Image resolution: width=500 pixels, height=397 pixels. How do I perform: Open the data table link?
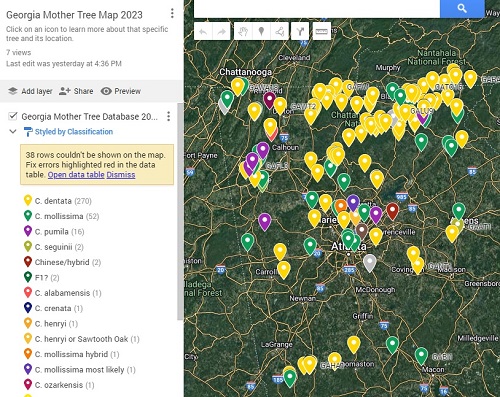point(76,175)
